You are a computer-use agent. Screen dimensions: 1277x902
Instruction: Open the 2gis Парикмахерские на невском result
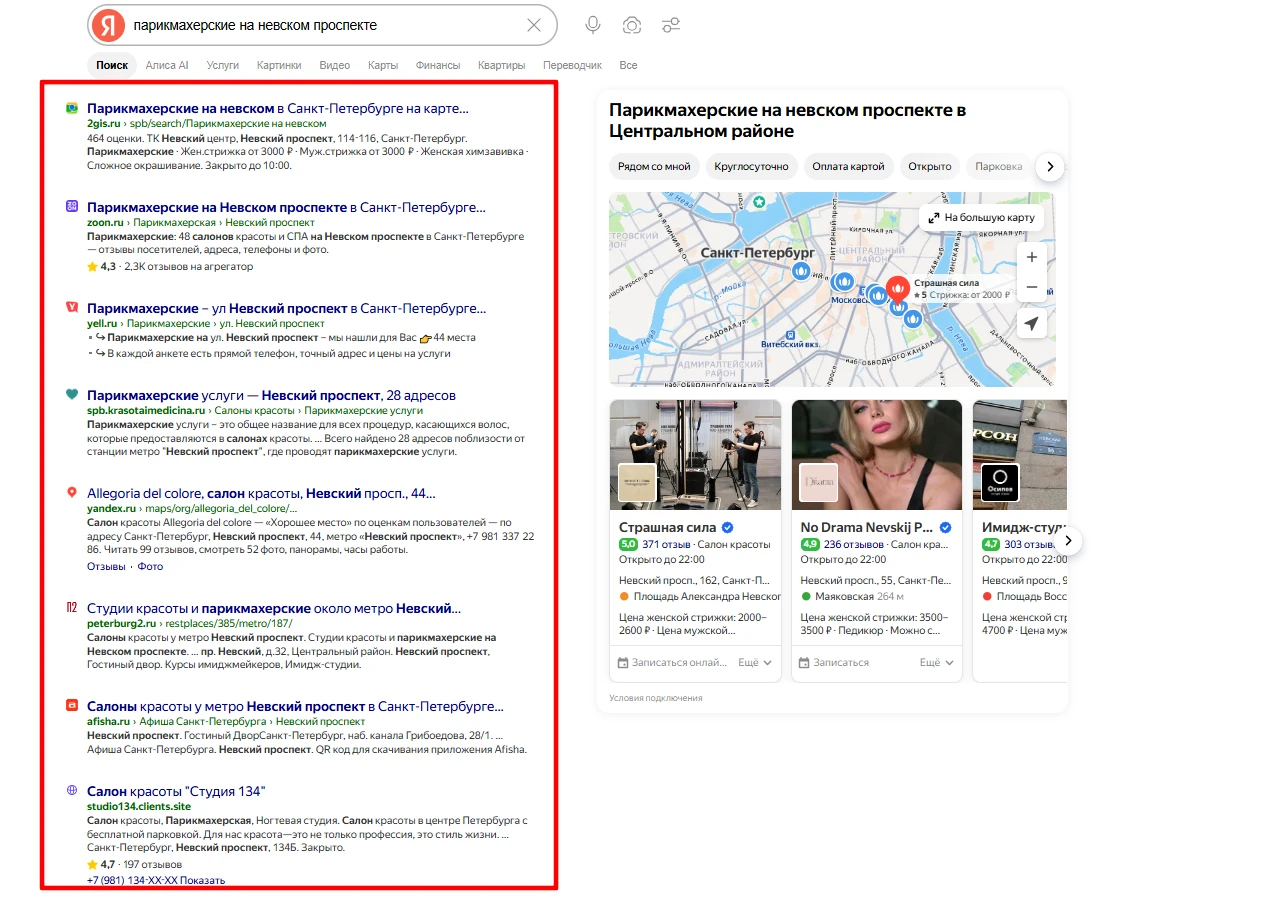[x=278, y=108]
